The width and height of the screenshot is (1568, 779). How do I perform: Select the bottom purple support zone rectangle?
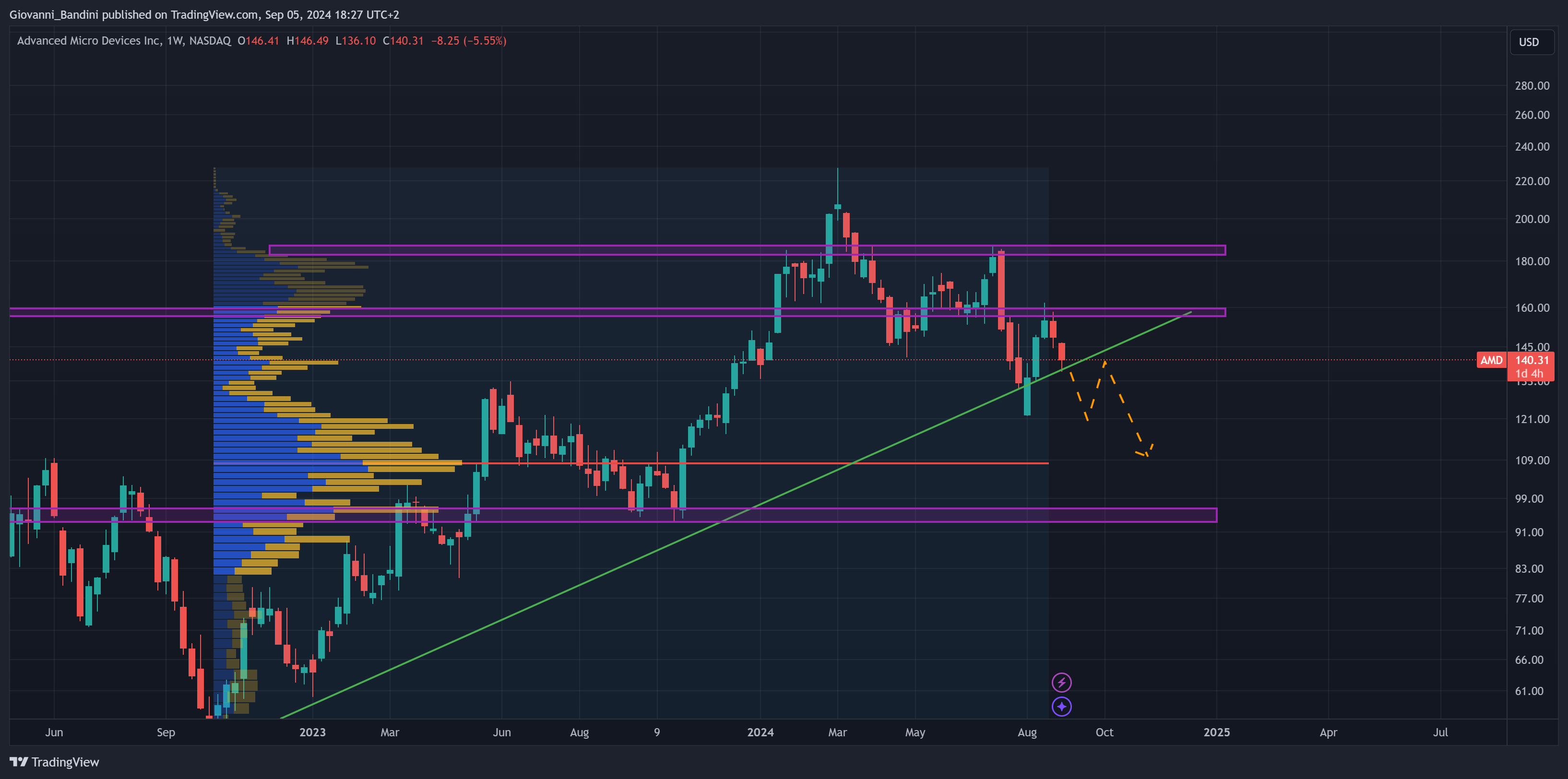click(614, 516)
